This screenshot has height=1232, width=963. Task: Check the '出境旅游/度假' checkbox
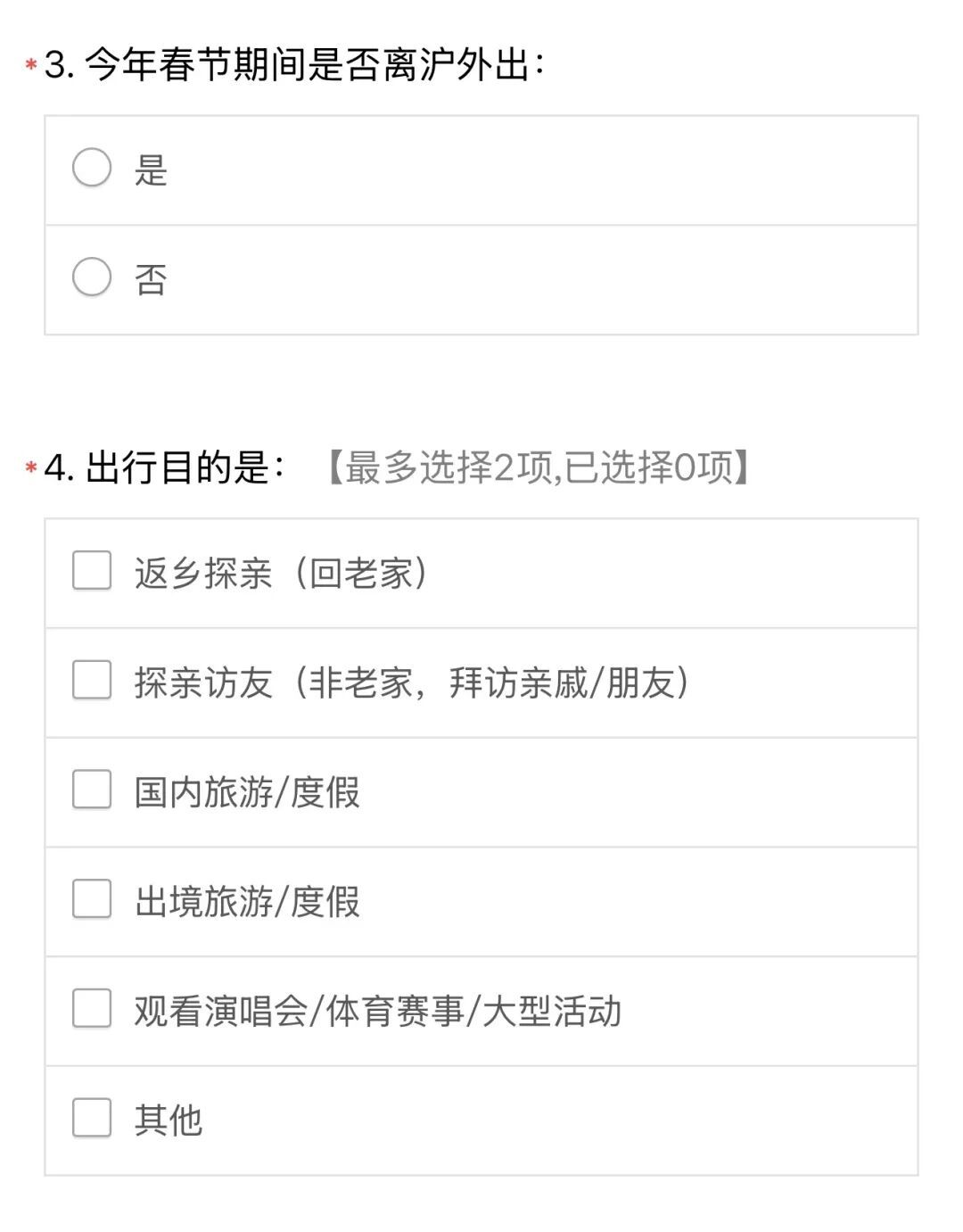click(92, 899)
